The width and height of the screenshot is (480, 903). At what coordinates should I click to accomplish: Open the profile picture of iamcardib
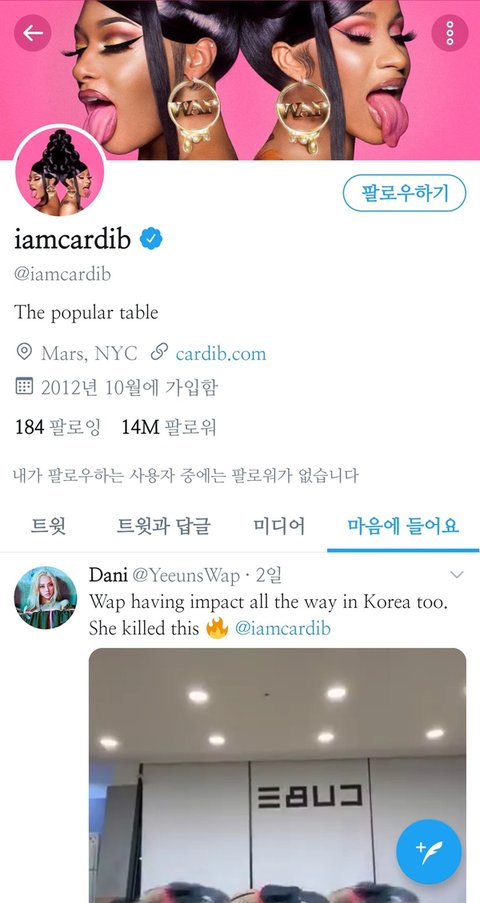pyautogui.click(x=60, y=171)
